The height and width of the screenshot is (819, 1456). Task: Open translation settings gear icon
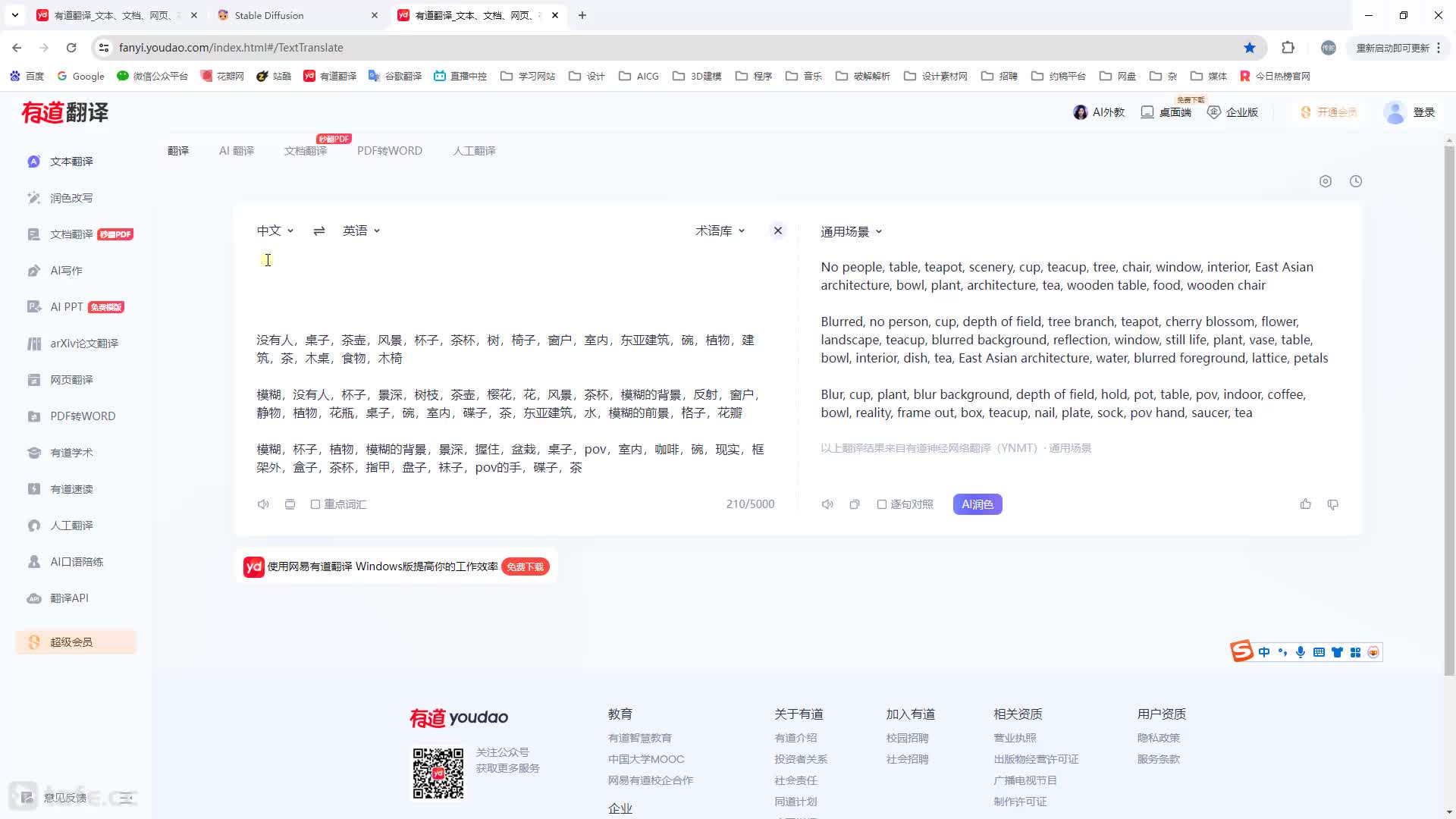click(1326, 181)
